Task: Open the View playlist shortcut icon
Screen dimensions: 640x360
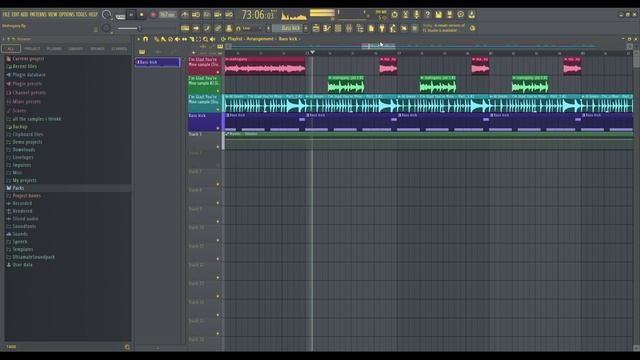Action: [x=316, y=28]
